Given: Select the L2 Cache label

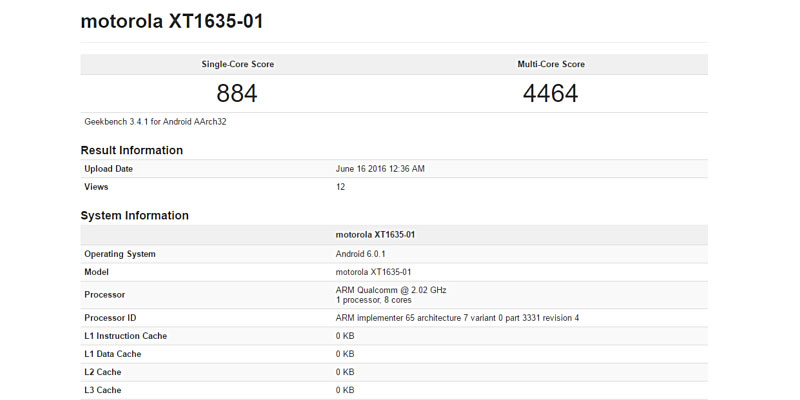Looking at the screenshot, I should [103, 372].
